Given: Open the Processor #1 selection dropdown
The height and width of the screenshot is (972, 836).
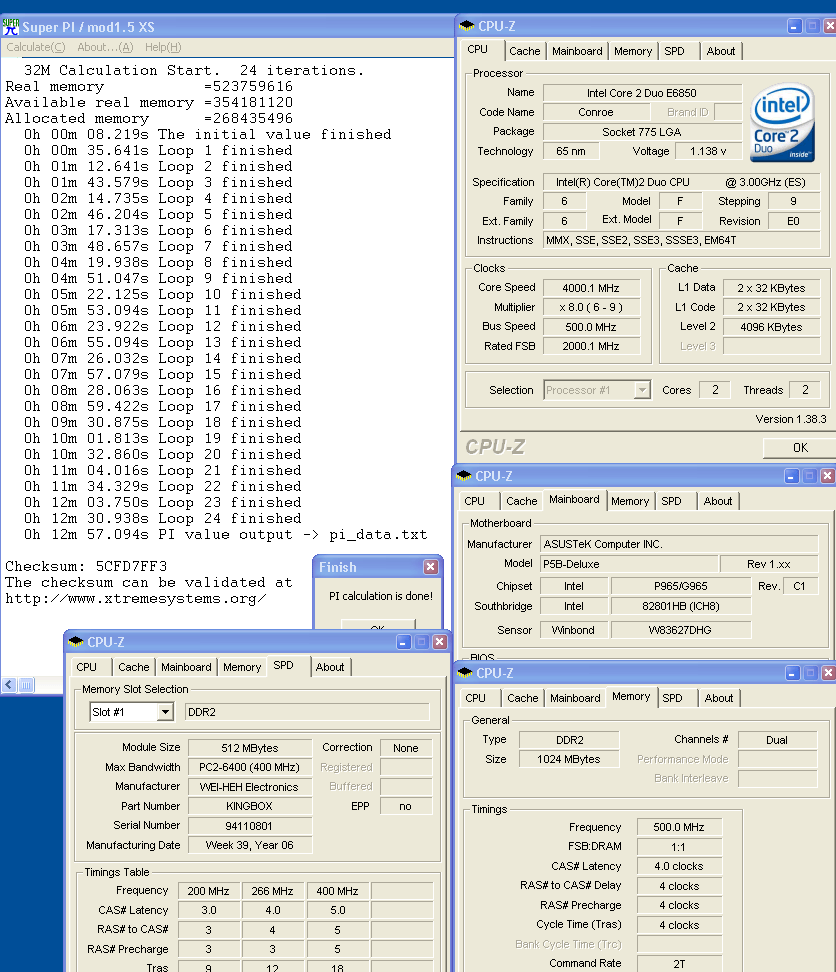Looking at the screenshot, I should (x=642, y=390).
